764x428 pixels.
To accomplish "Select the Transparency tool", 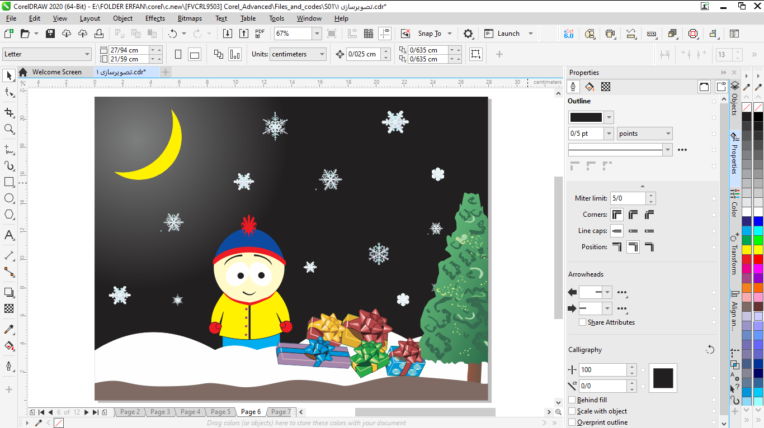I will [x=9, y=309].
